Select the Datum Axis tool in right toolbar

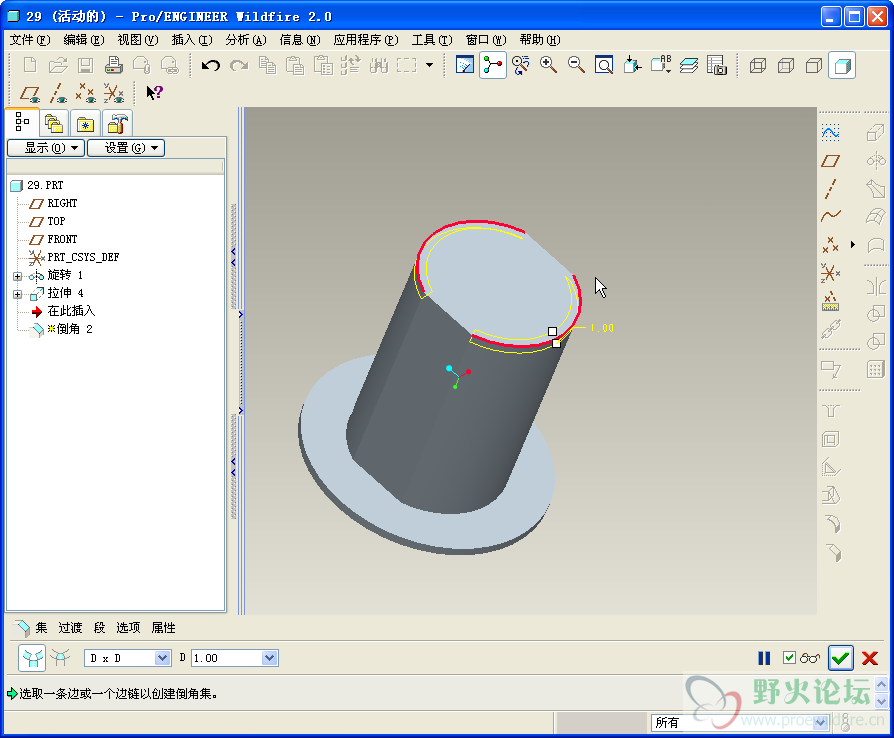click(831, 188)
